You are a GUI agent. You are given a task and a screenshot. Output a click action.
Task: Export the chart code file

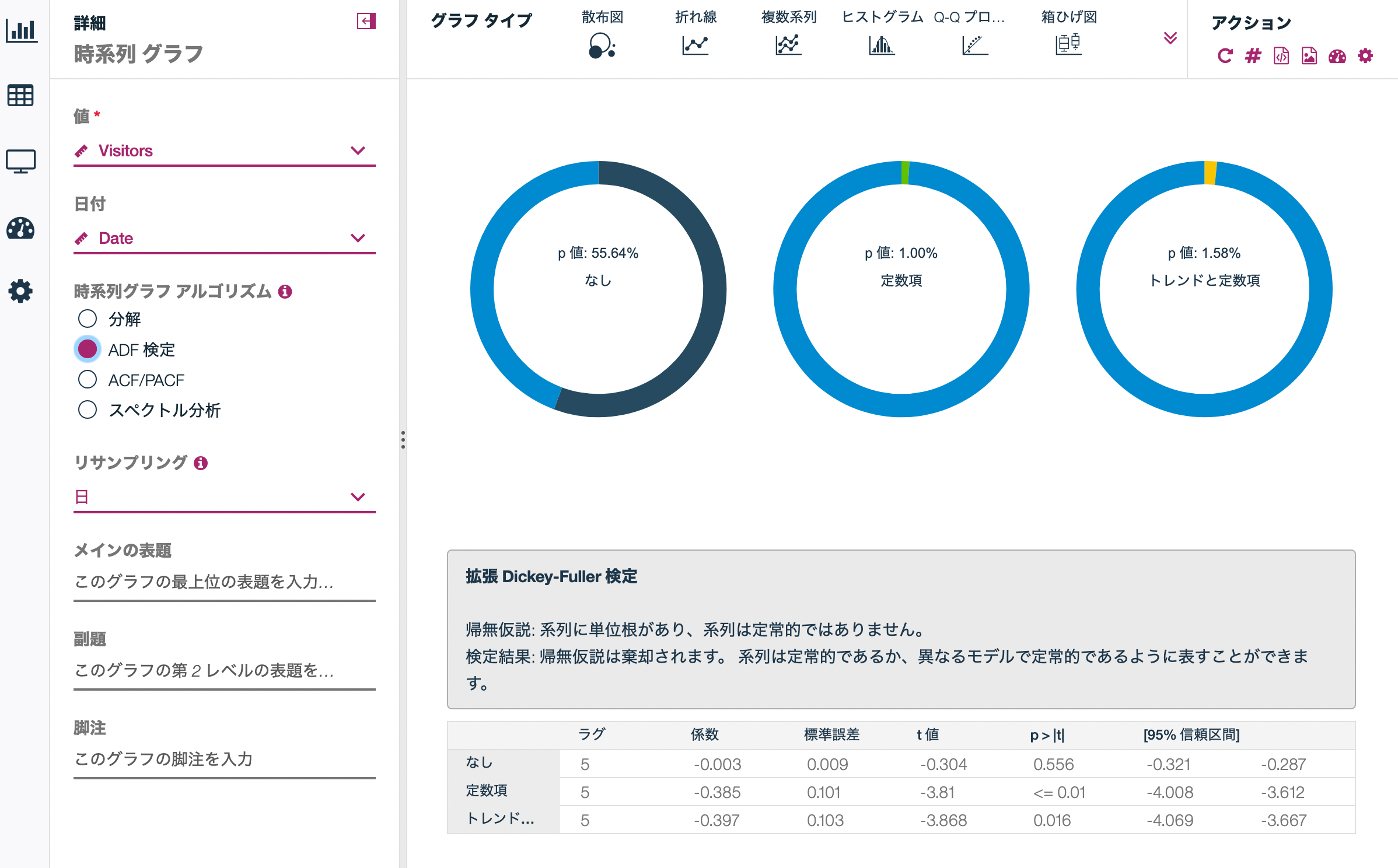(1281, 57)
